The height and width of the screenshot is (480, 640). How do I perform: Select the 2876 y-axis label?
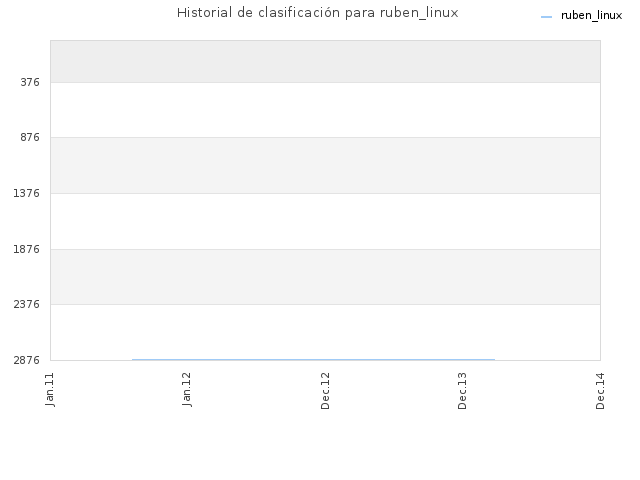(27, 360)
